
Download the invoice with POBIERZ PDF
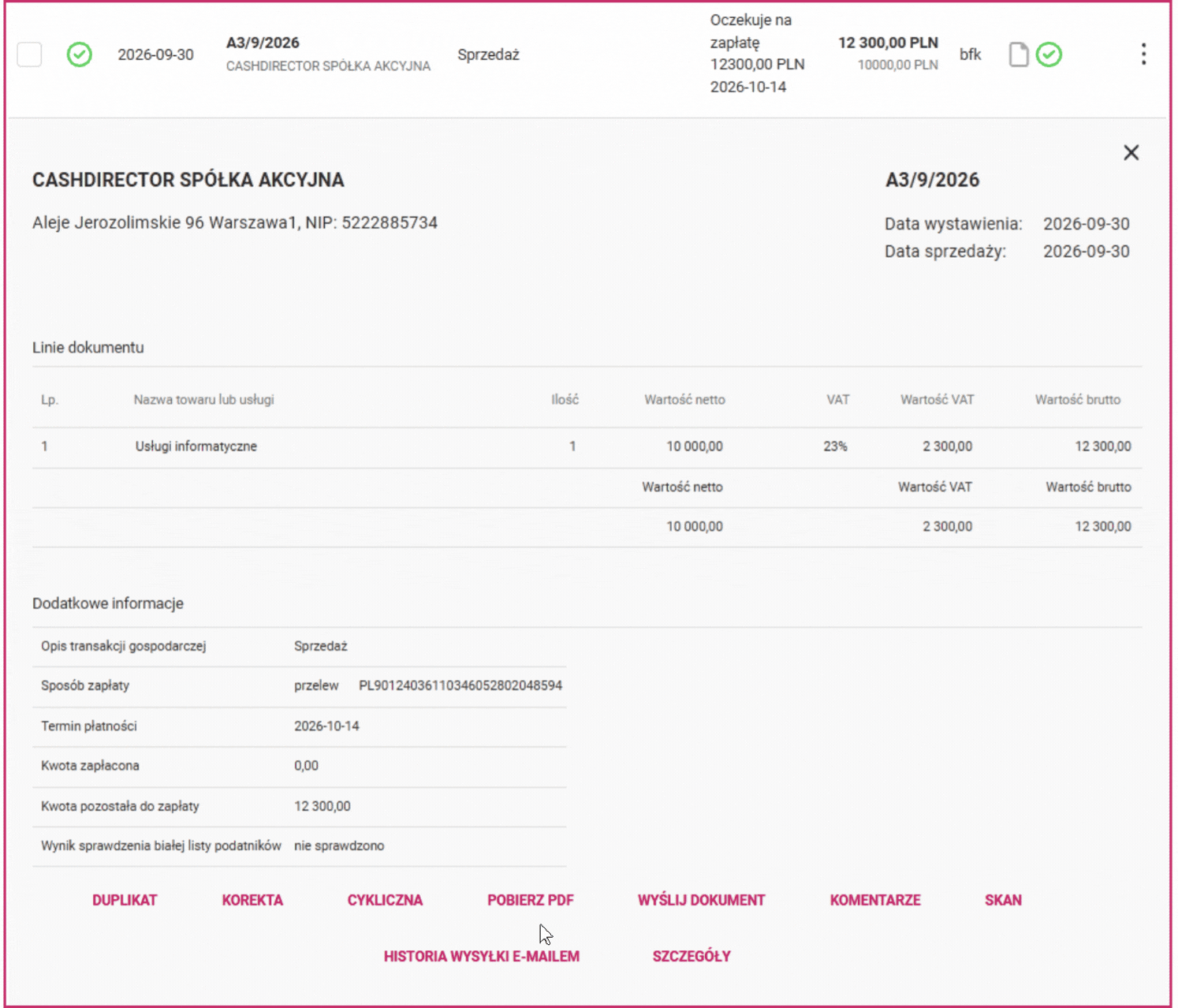coord(531,900)
